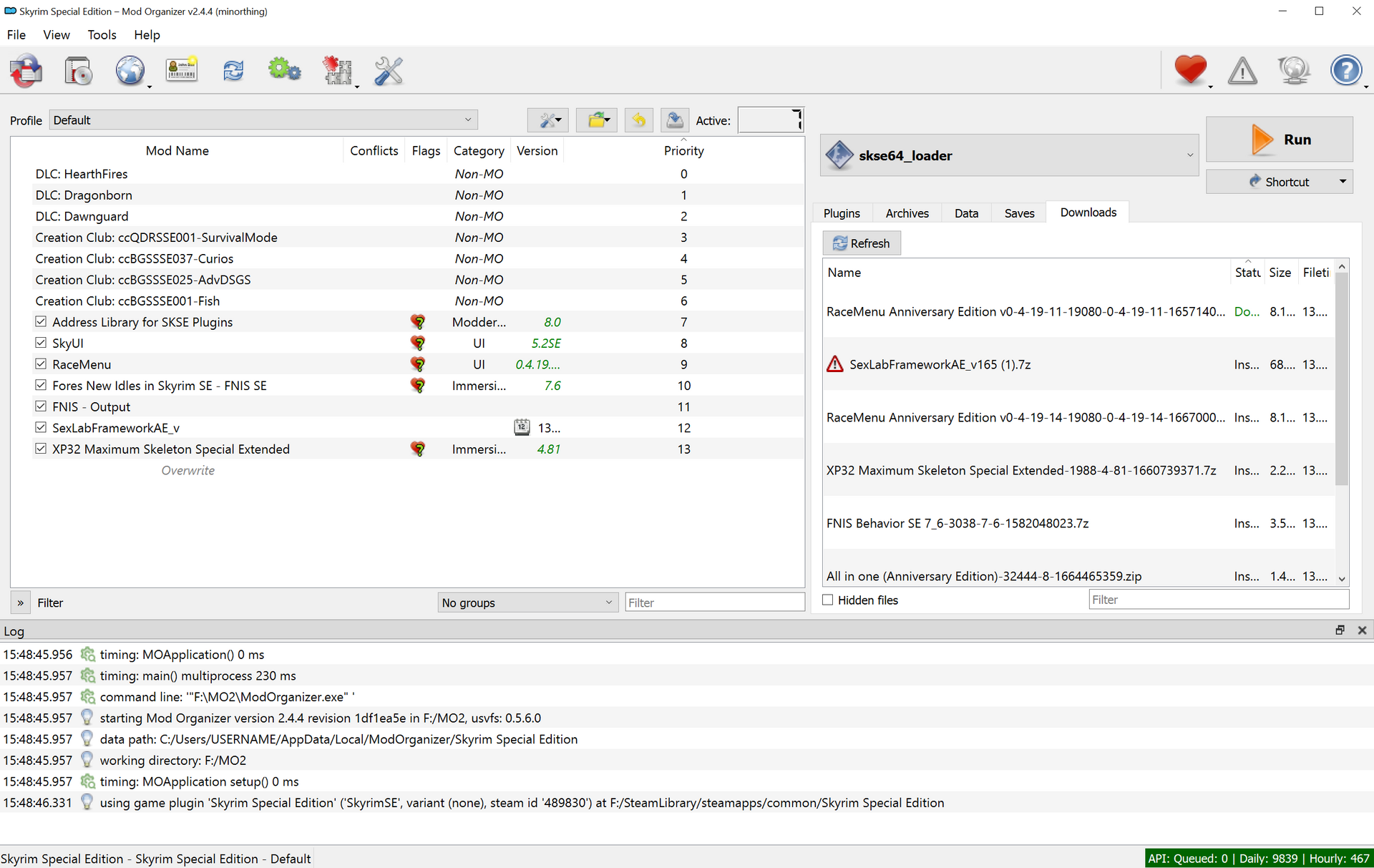
Task: Open the tools puzzle piece icon
Action: click(x=336, y=71)
